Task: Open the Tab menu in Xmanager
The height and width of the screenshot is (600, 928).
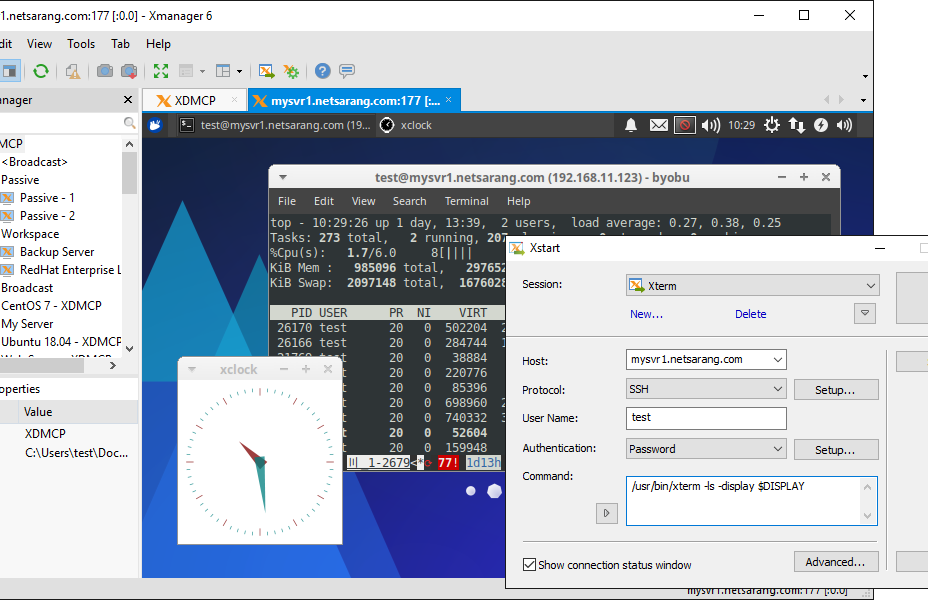Action: pos(120,44)
